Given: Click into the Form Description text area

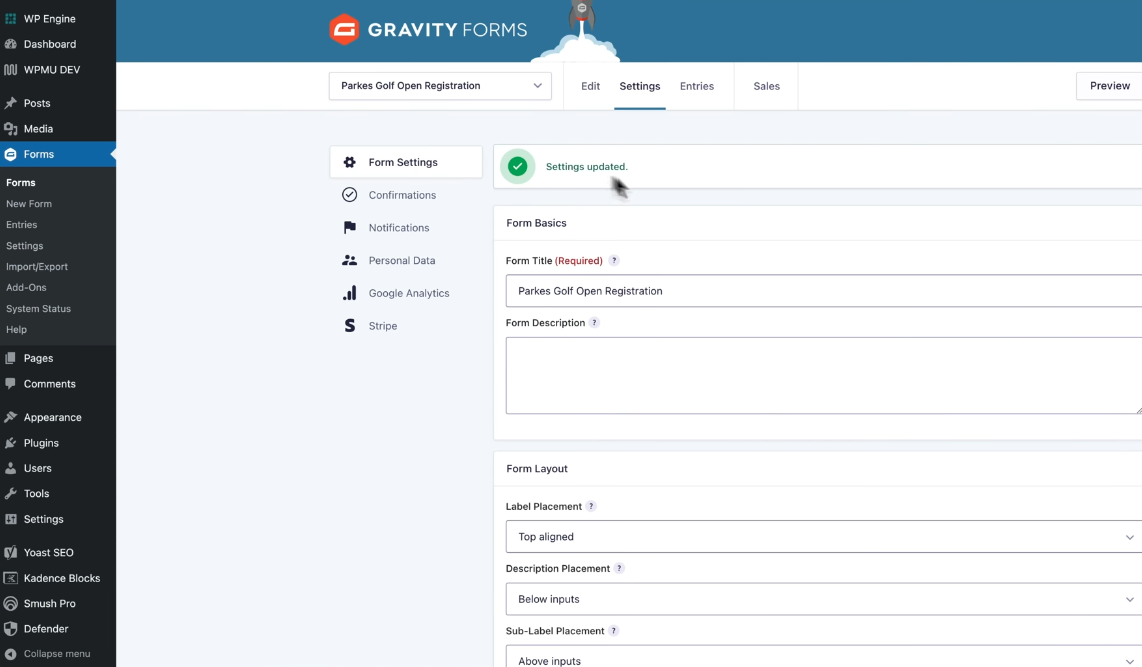Looking at the screenshot, I should (x=822, y=375).
